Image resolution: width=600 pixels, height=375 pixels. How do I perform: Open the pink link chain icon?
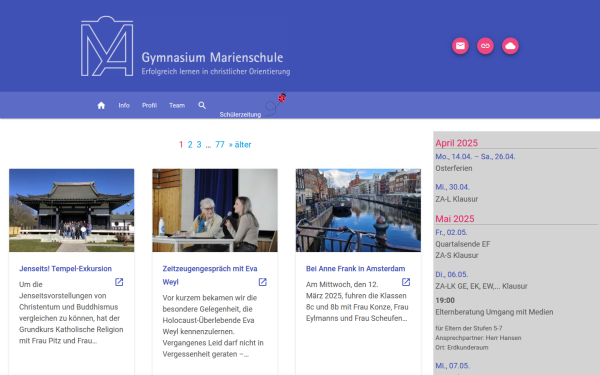click(x=485, y=46)
